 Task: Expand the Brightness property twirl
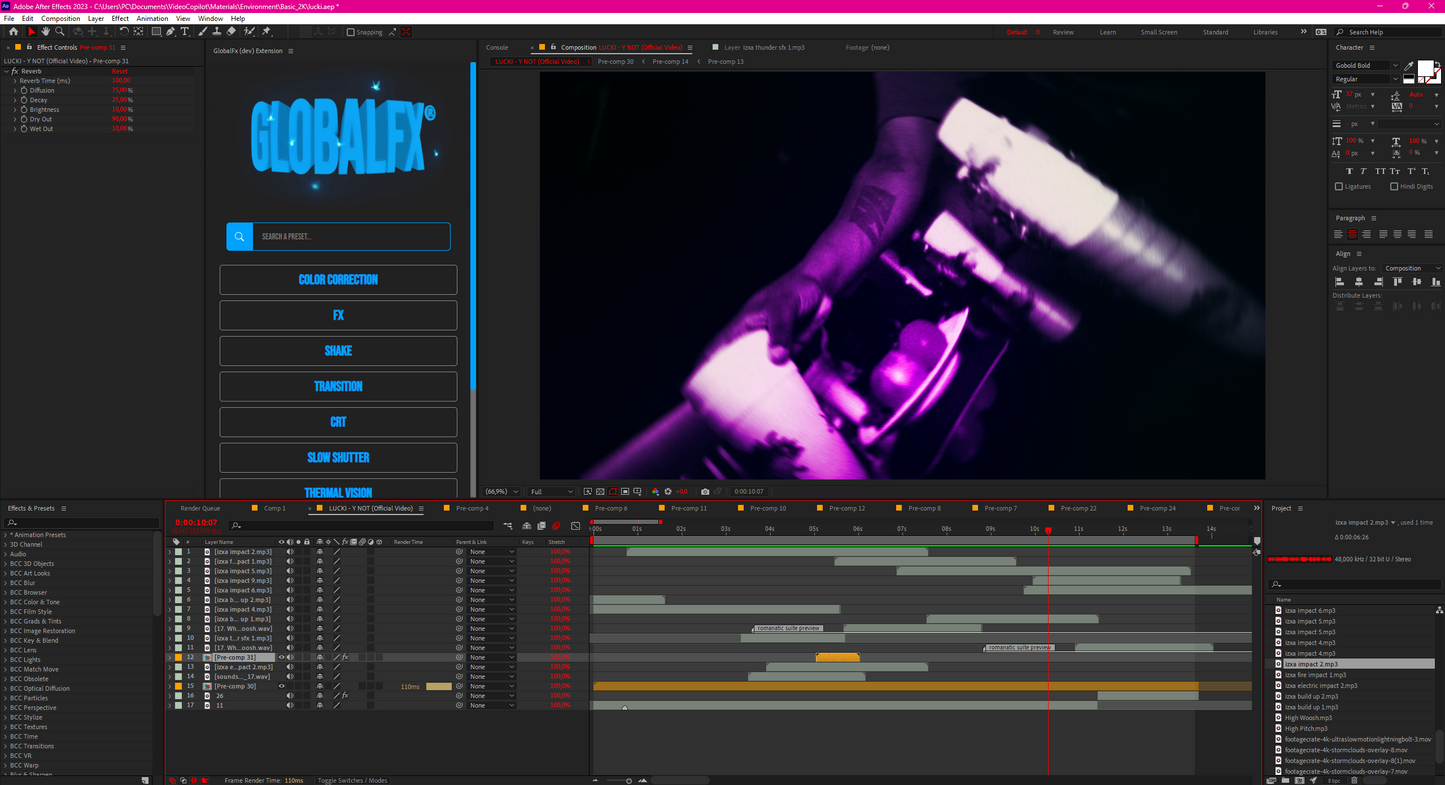pyautogui.click(x=15, y=109)
